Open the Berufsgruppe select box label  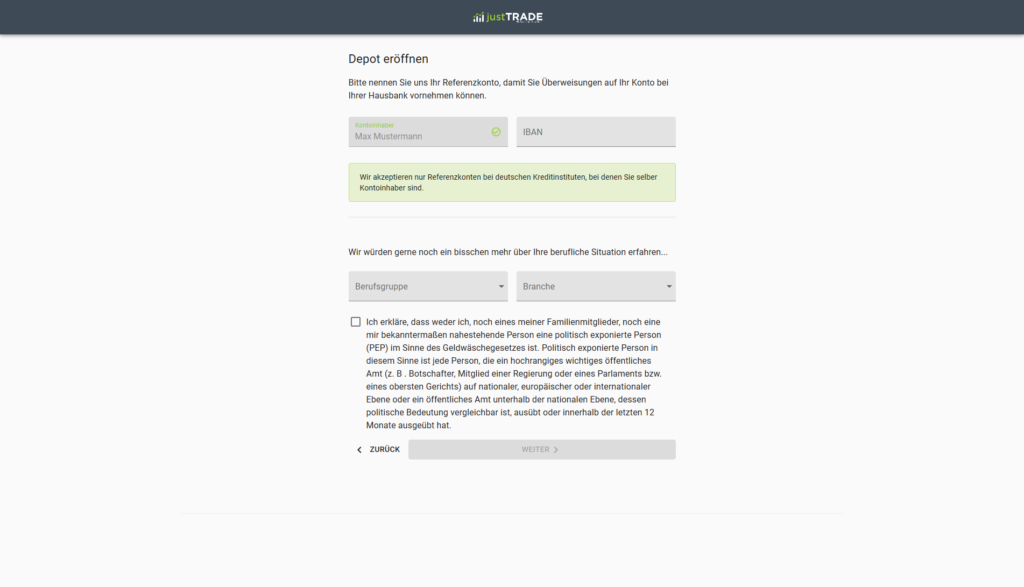tap(381, 287)
